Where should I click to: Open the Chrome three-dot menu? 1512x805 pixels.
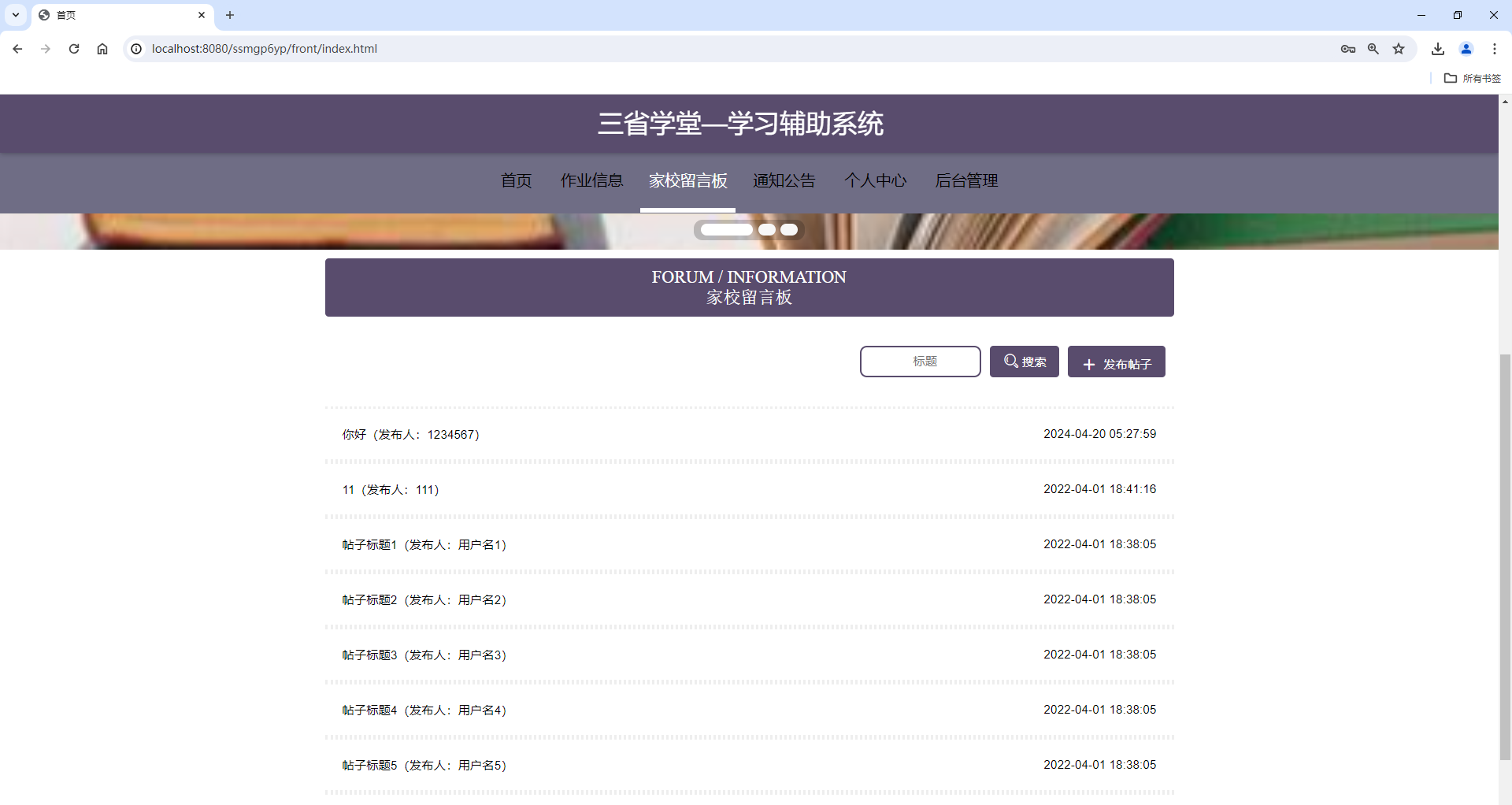[x=1495, y=49]
